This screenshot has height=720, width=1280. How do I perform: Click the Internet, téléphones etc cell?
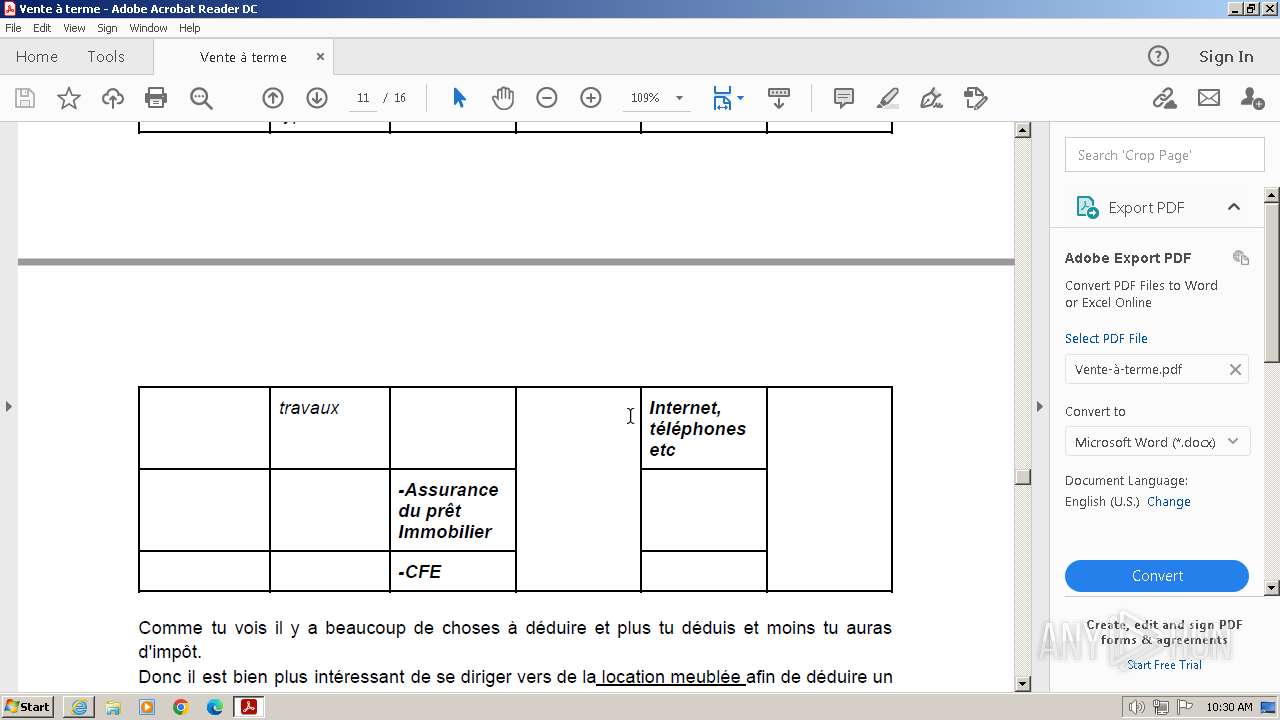(704, 428)
